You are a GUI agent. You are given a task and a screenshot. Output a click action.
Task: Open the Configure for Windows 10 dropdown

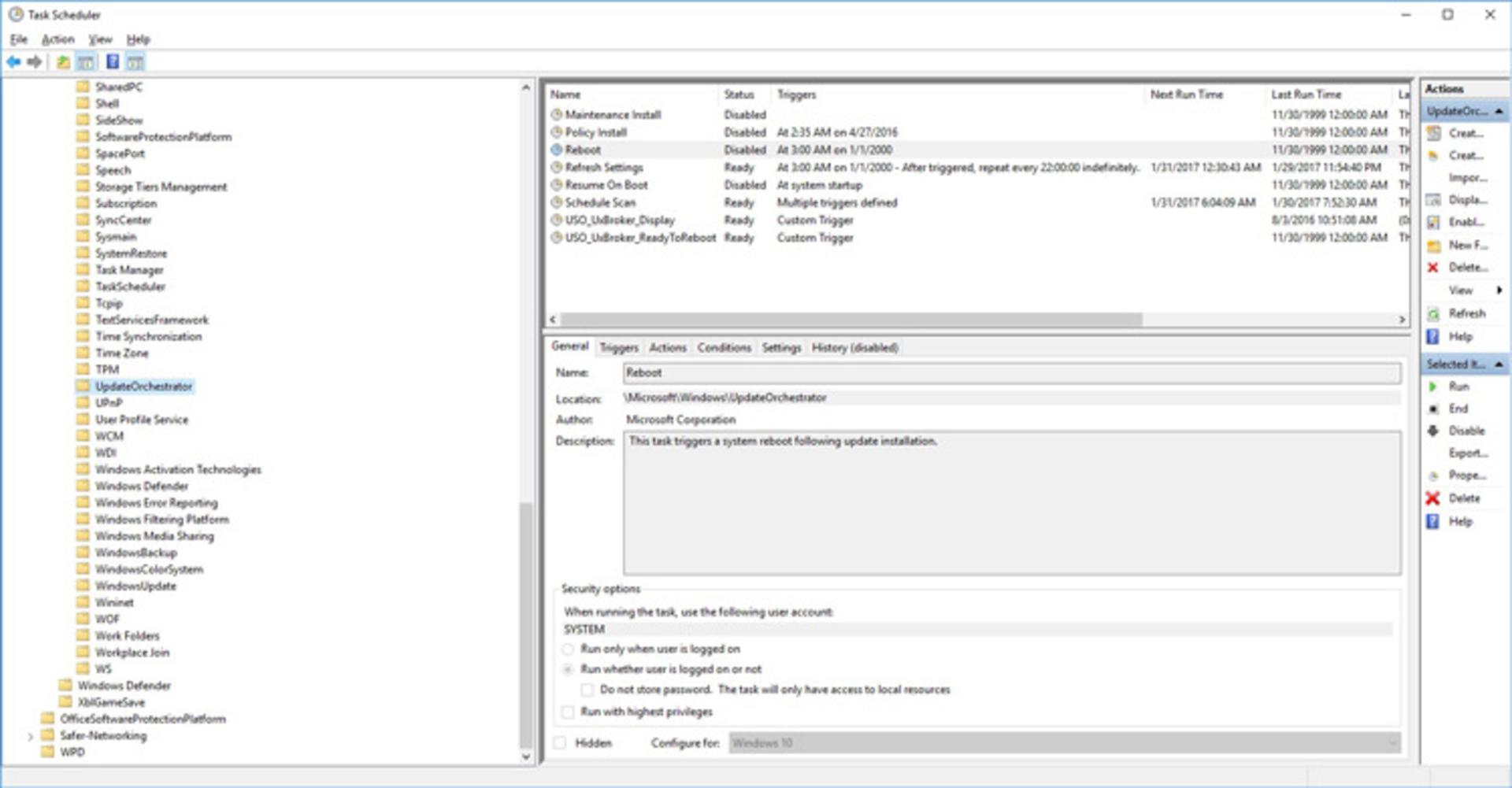pos(1065,742)
